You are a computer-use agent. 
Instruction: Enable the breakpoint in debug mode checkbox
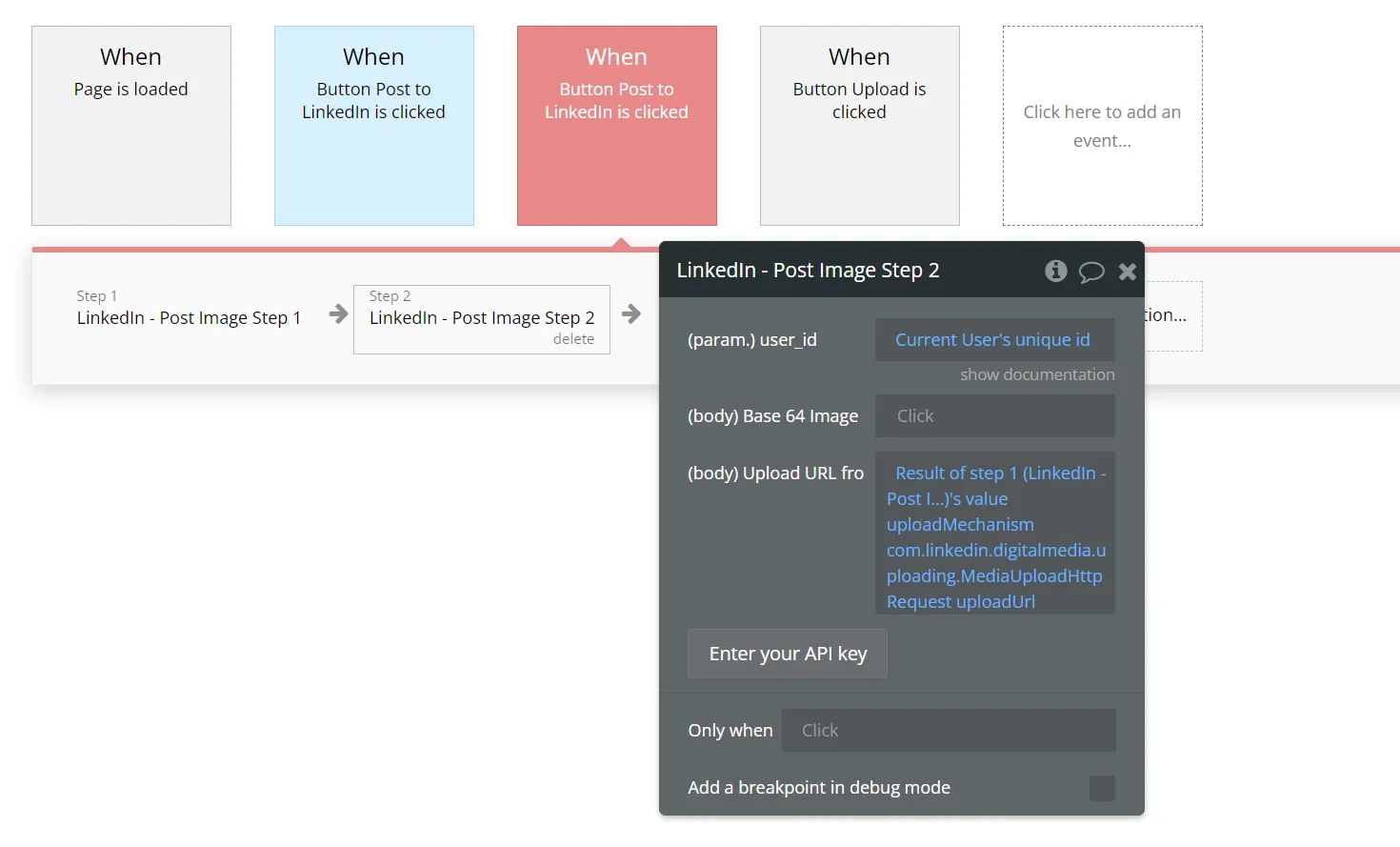click(x=1102, y=788)
